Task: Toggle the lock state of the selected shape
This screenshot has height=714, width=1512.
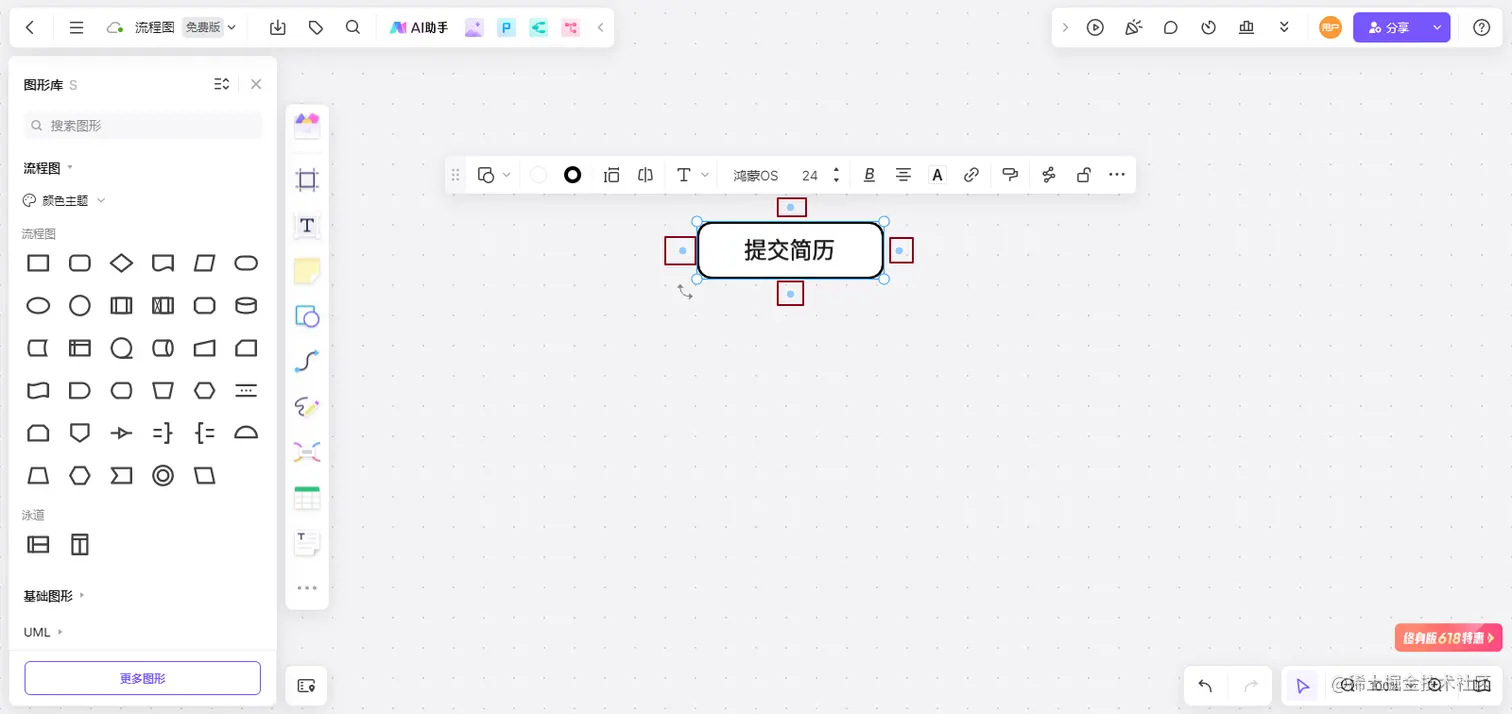Action: point(1083,174)
